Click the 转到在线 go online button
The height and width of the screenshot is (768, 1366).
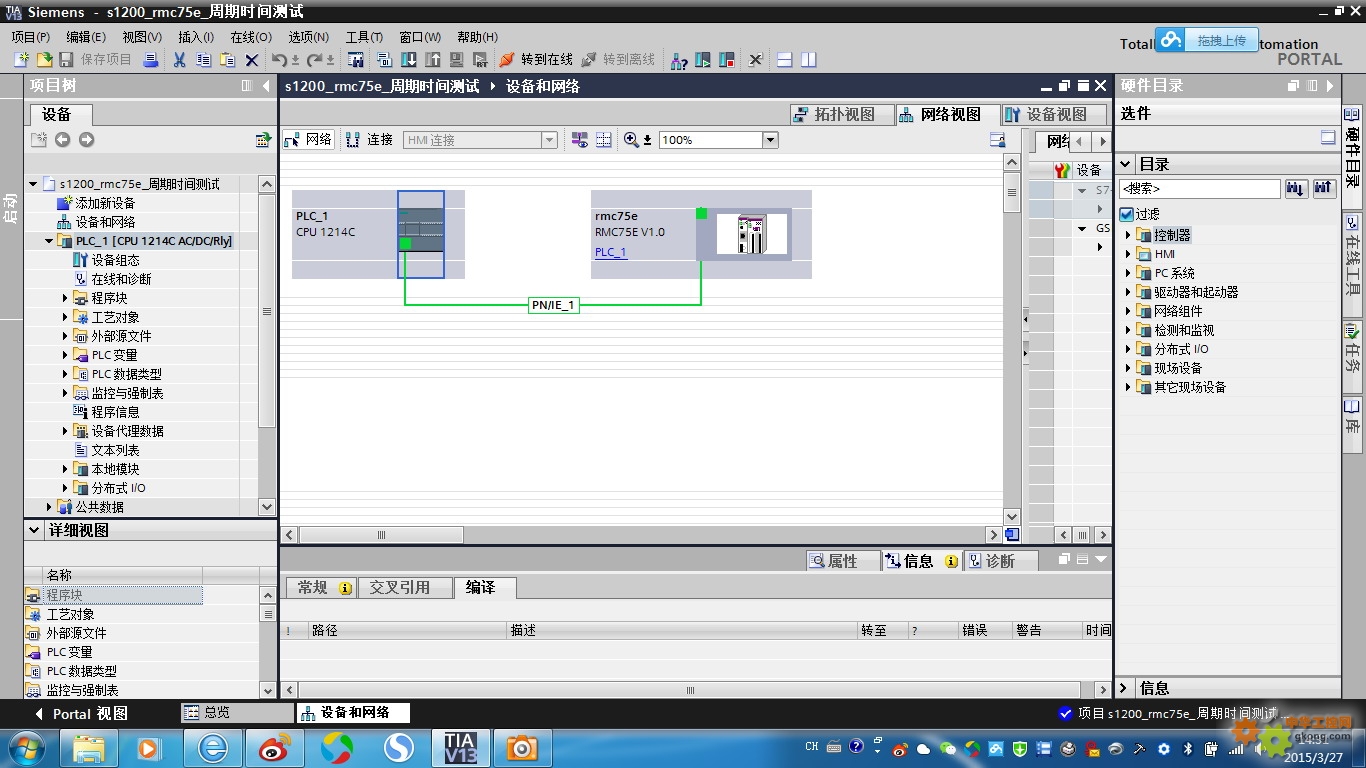(x=536, y=60)
